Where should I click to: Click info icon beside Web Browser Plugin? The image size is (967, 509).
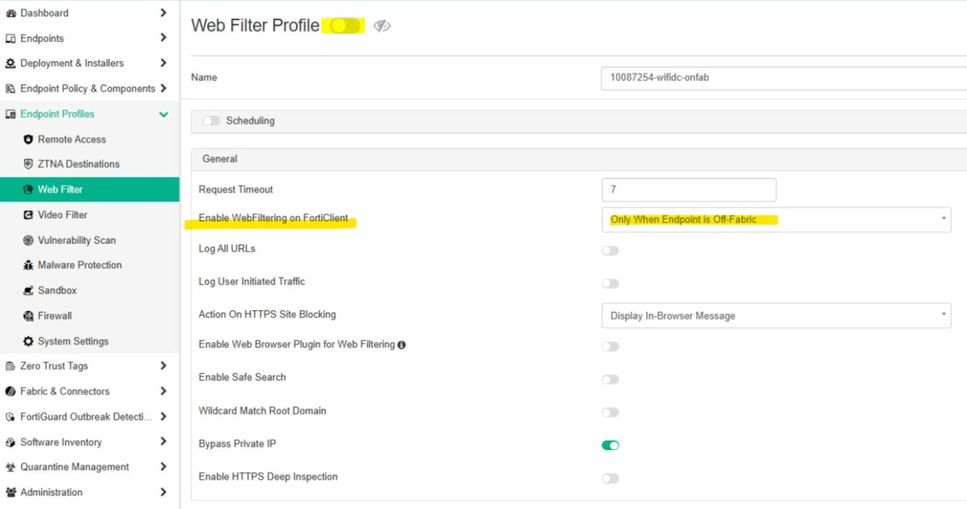click(x=401, y=345)
